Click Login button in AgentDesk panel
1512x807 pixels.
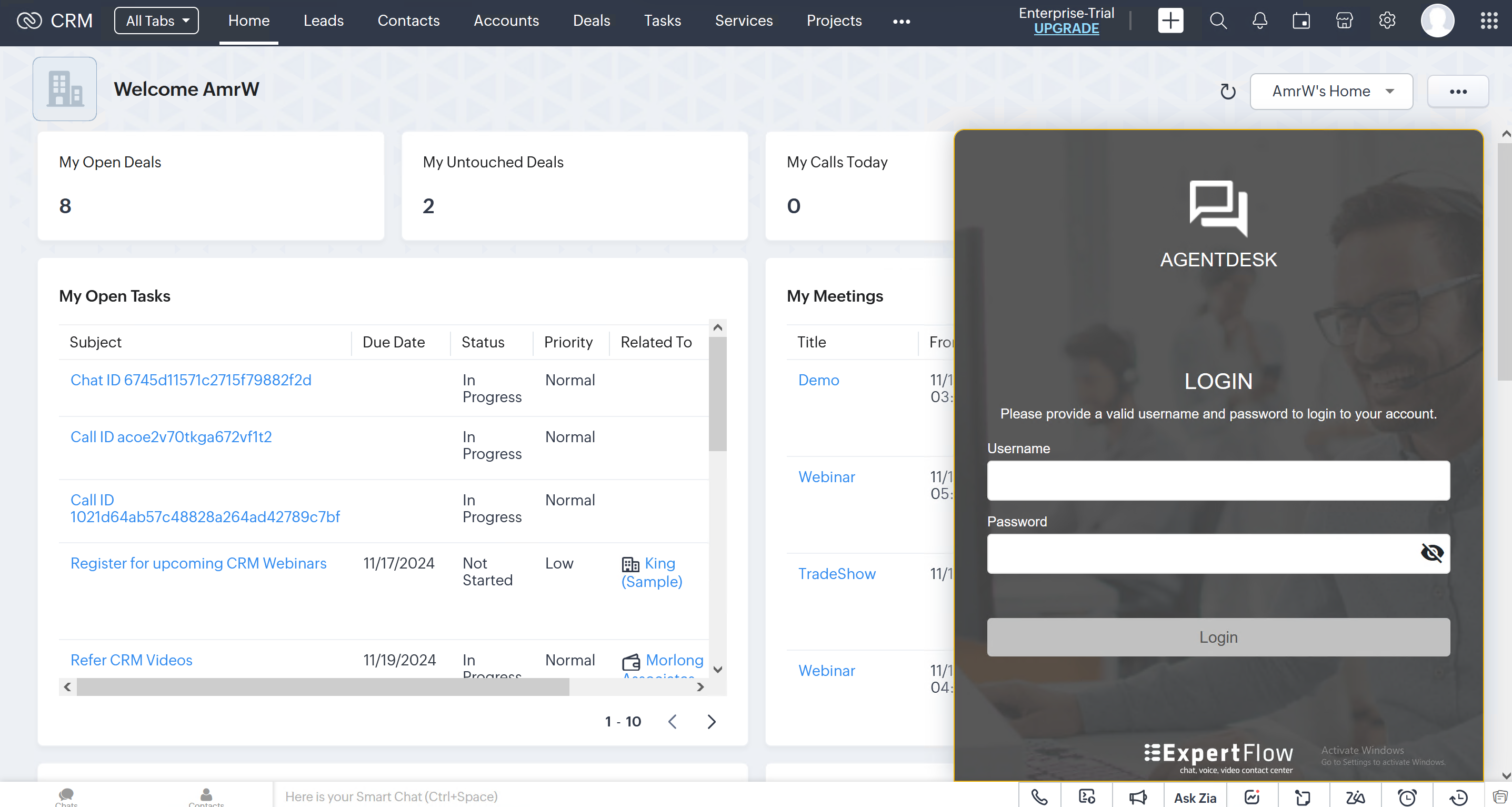pyautogui.click(x=1218, y=637)
